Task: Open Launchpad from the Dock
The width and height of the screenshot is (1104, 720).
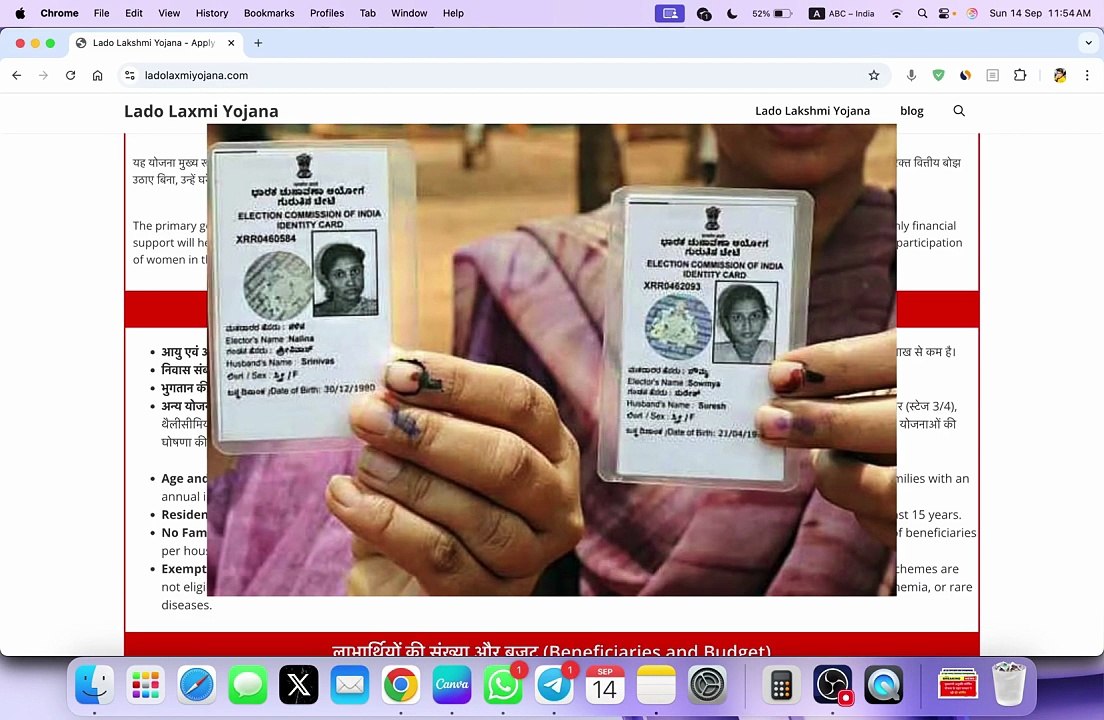Action: [146, 684]
